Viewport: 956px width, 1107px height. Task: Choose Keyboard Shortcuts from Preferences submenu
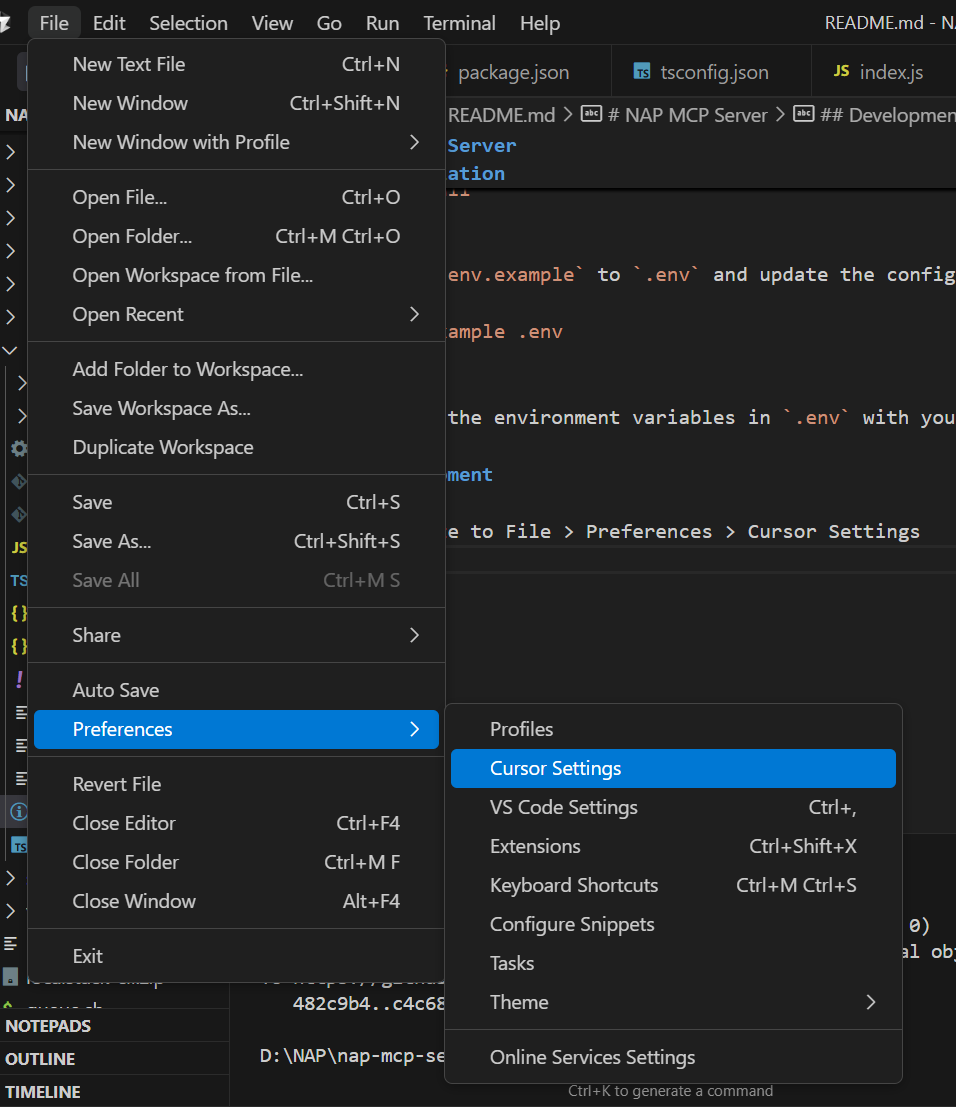[673, 885]
